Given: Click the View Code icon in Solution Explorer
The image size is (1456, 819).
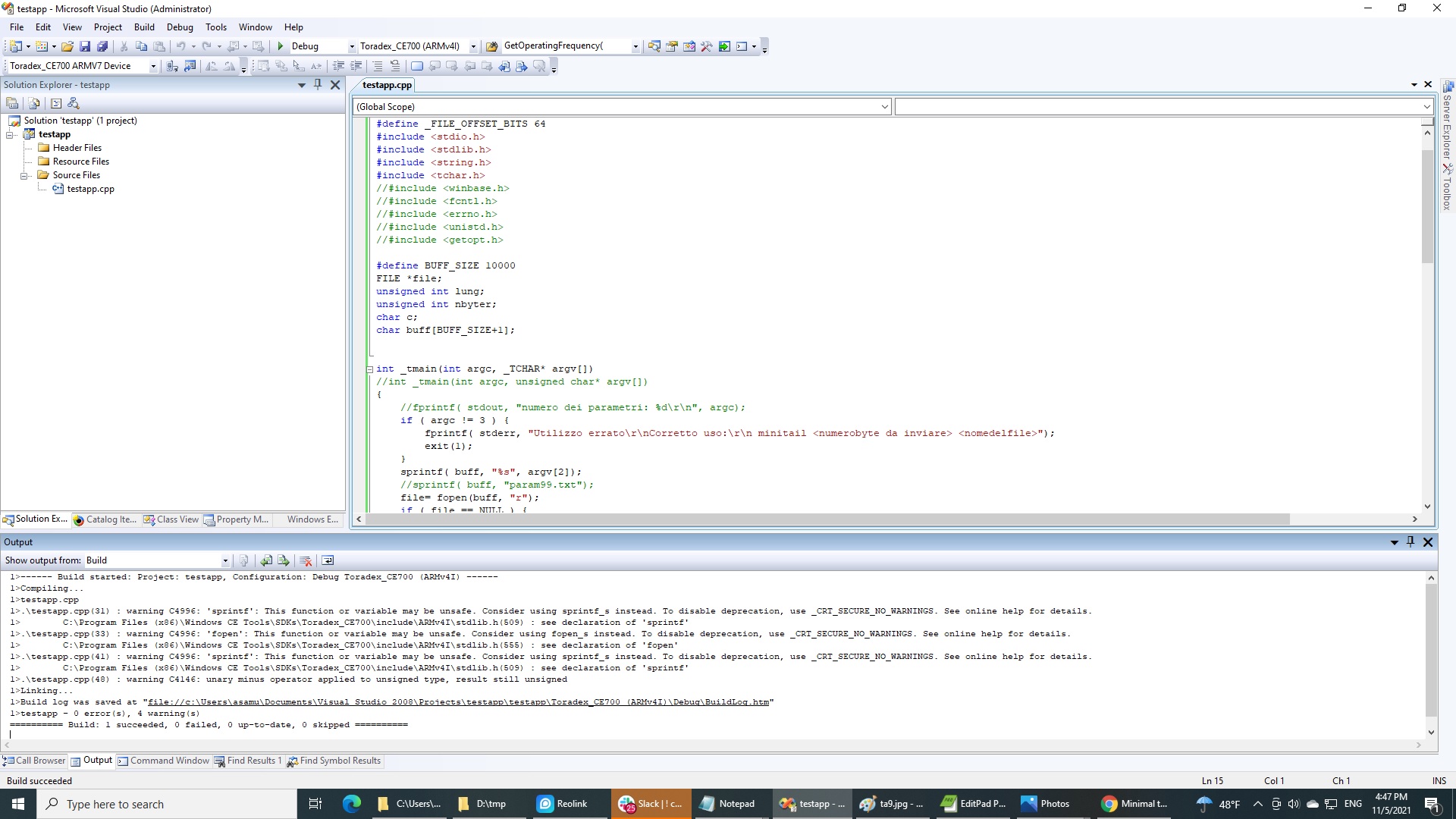Looking at the screenshot, I should (x=55, y=103).
